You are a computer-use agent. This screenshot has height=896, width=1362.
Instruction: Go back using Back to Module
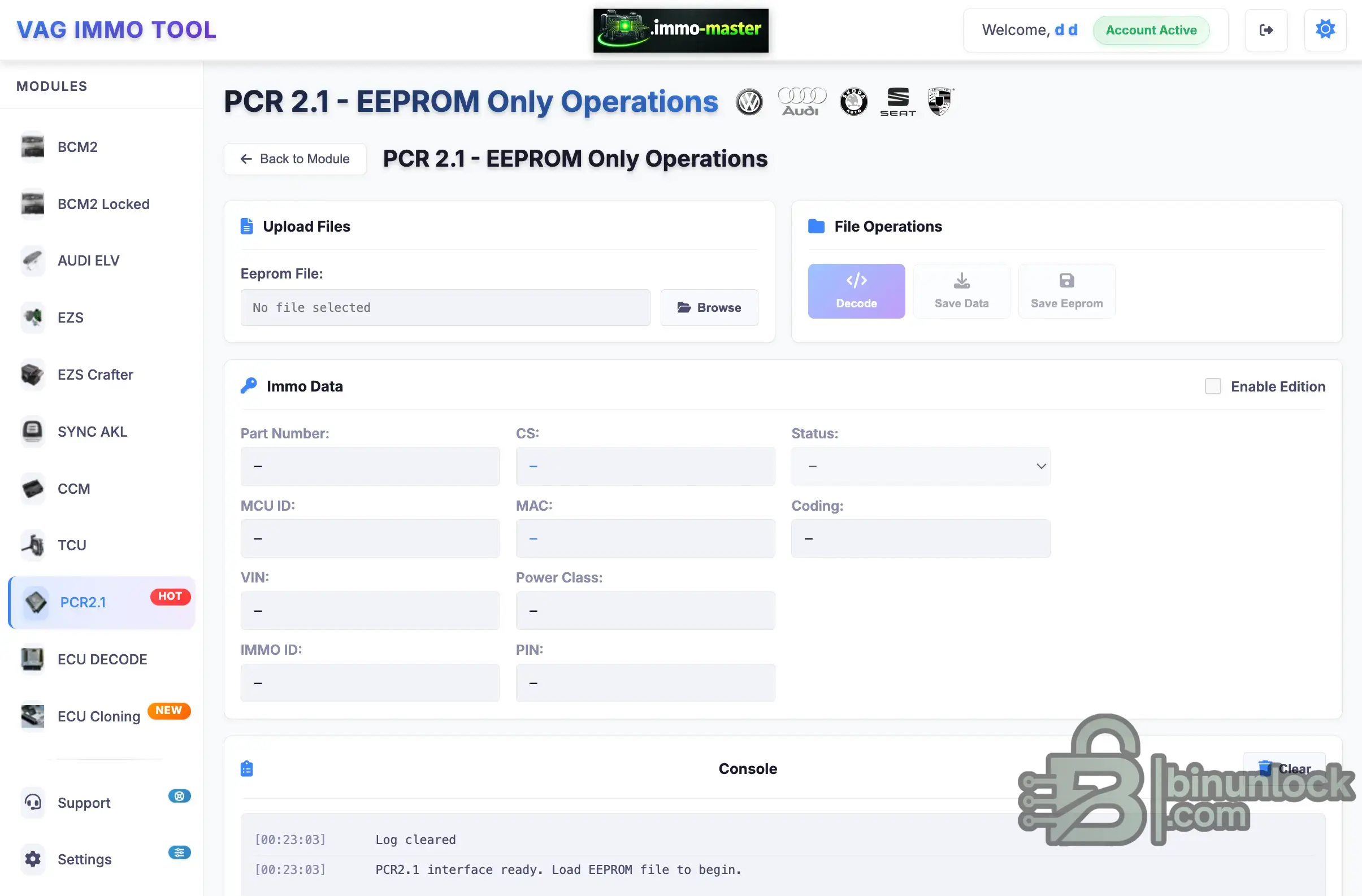294,159
